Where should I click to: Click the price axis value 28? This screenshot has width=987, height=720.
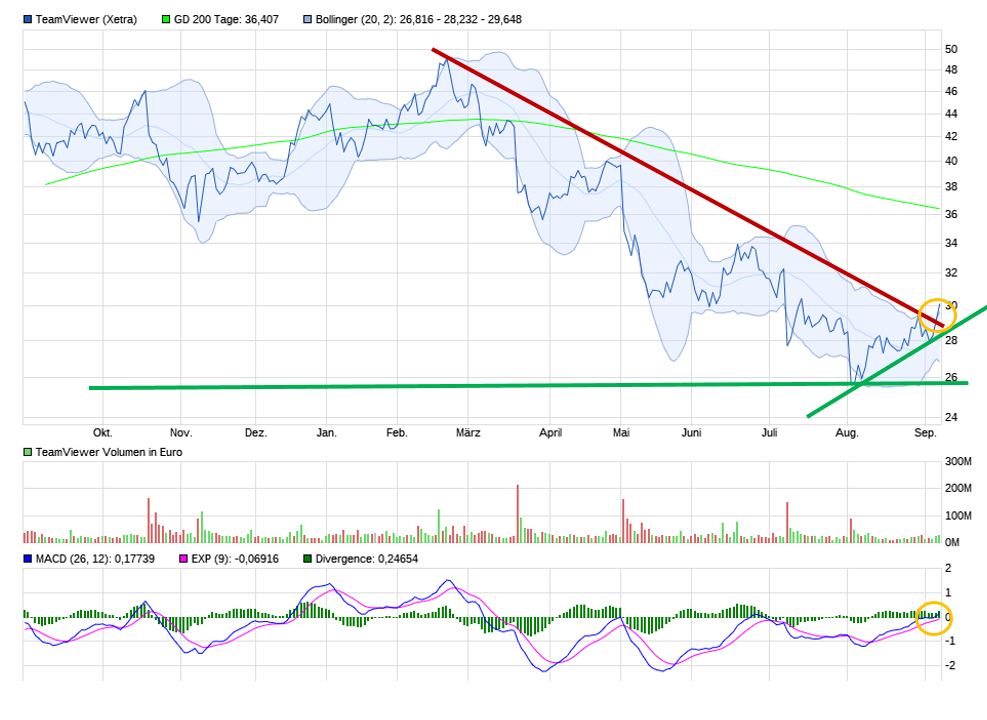(x=951, y=340)
